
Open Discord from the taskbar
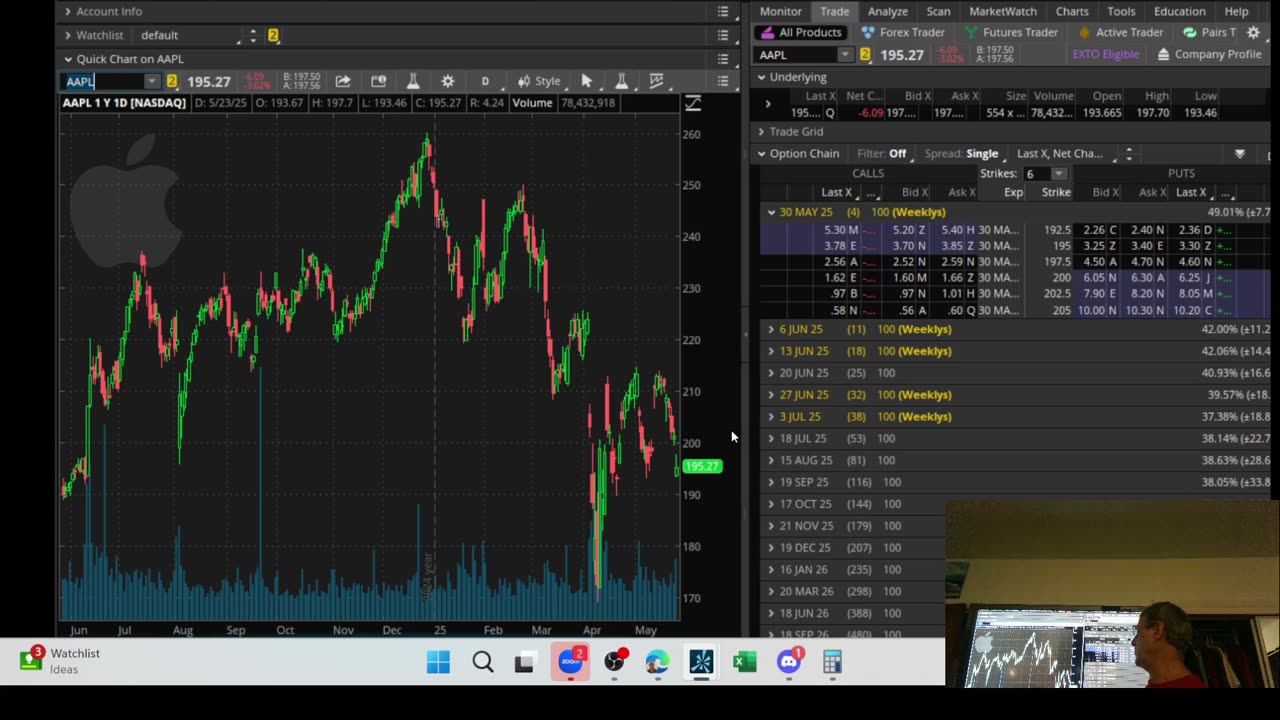(789, 662)
